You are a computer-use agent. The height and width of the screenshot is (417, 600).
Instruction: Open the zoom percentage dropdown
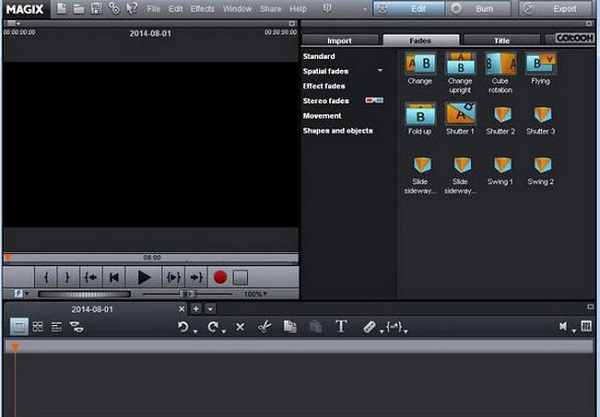point(265,294)
